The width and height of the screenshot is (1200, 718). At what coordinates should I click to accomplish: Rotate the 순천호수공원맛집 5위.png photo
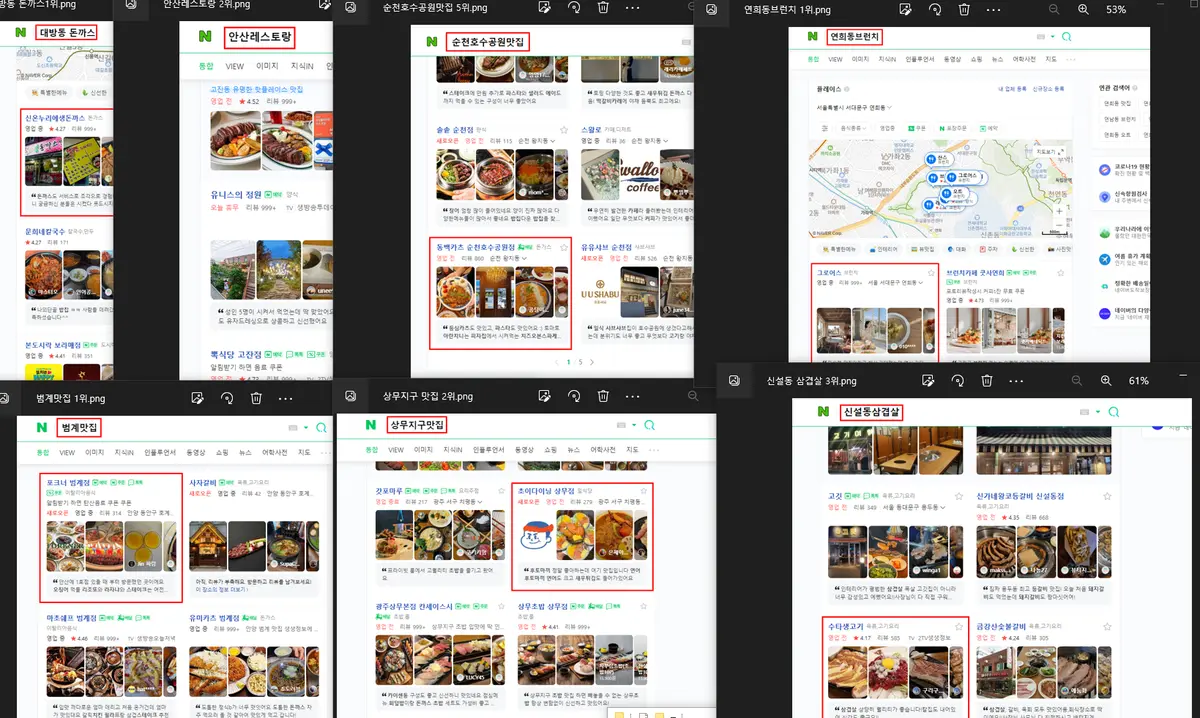(x=573, y=7)
